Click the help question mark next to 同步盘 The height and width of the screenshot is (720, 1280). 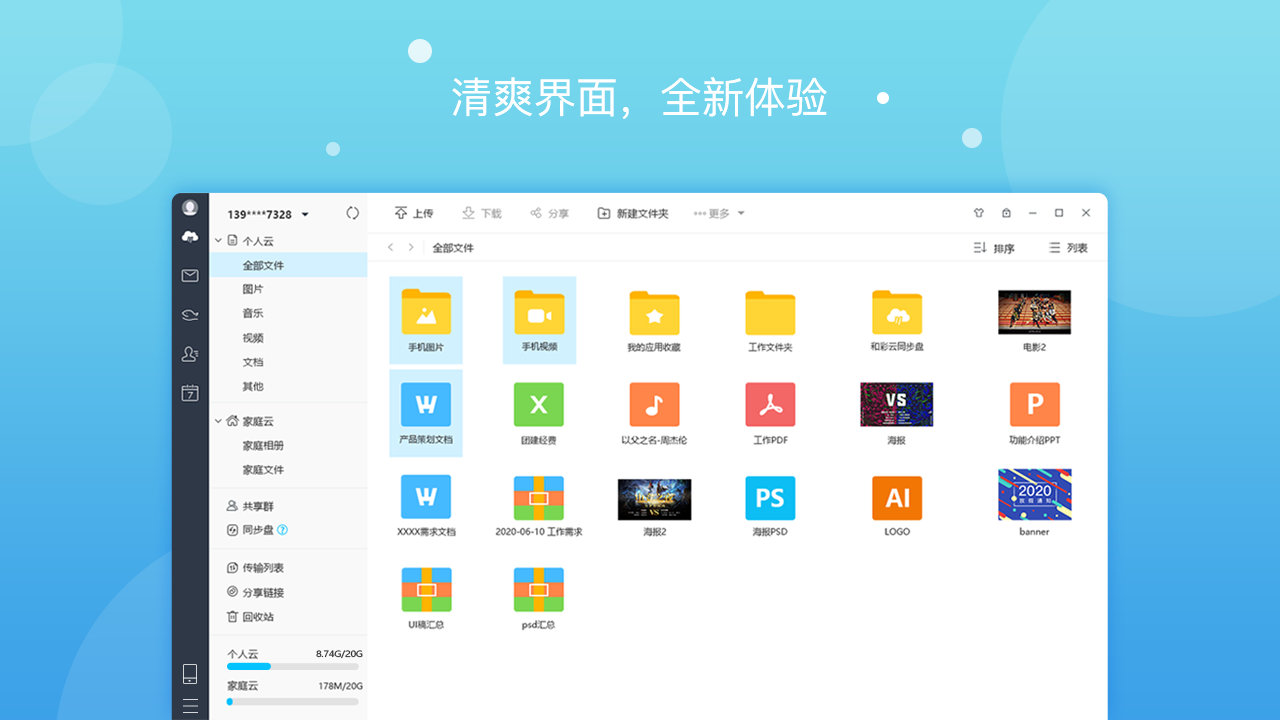(x=283, y=530)
